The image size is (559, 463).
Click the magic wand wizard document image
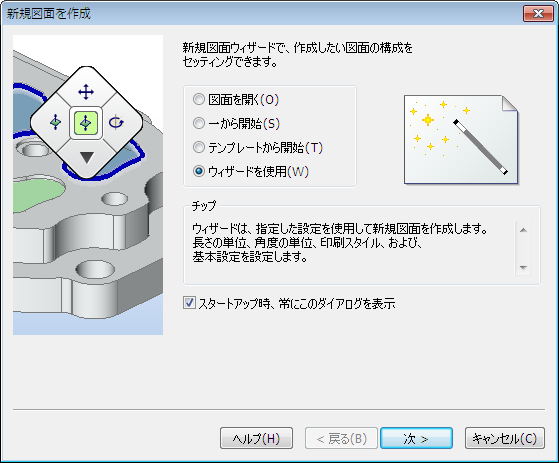click(x=461, y=139)
